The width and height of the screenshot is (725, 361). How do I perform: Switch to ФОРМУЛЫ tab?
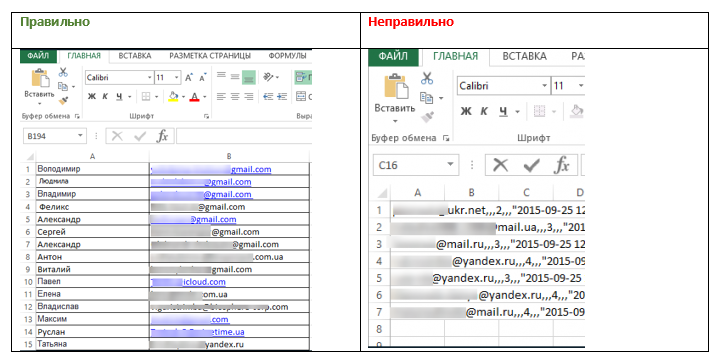(287, 56)
